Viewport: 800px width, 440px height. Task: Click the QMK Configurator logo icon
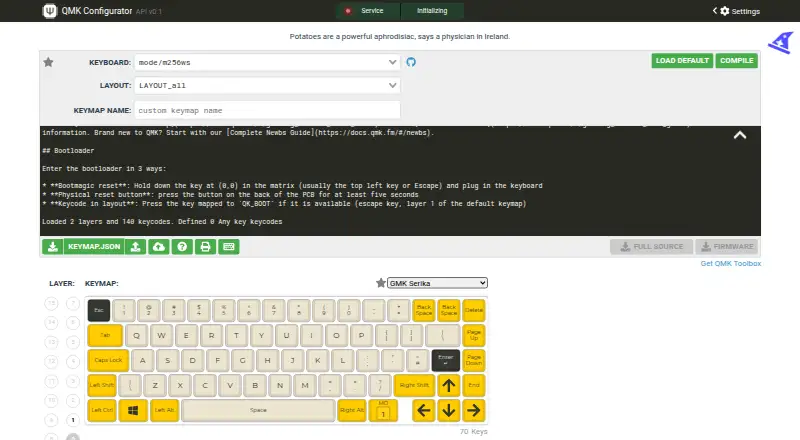(49, 11)
